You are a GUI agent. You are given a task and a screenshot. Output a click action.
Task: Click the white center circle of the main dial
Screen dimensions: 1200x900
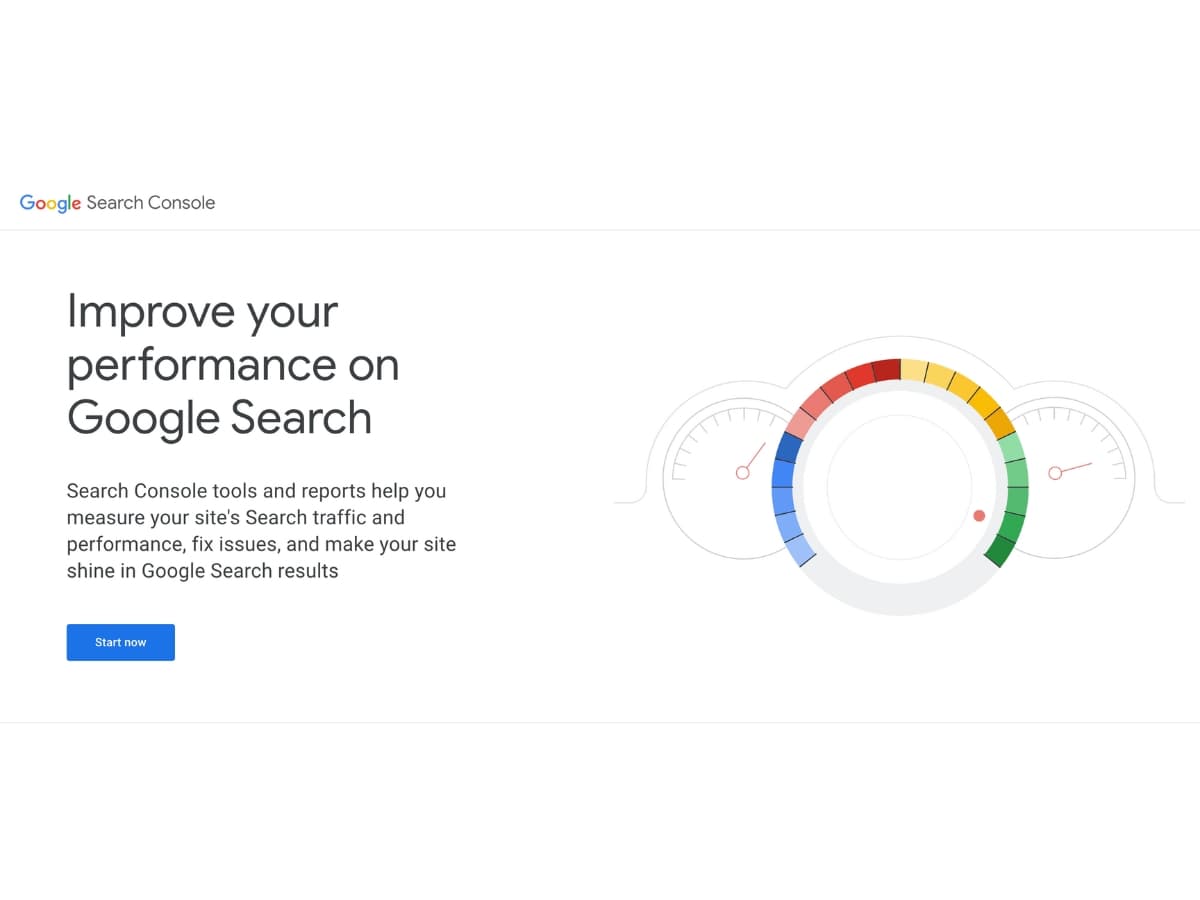pos(899,487)
